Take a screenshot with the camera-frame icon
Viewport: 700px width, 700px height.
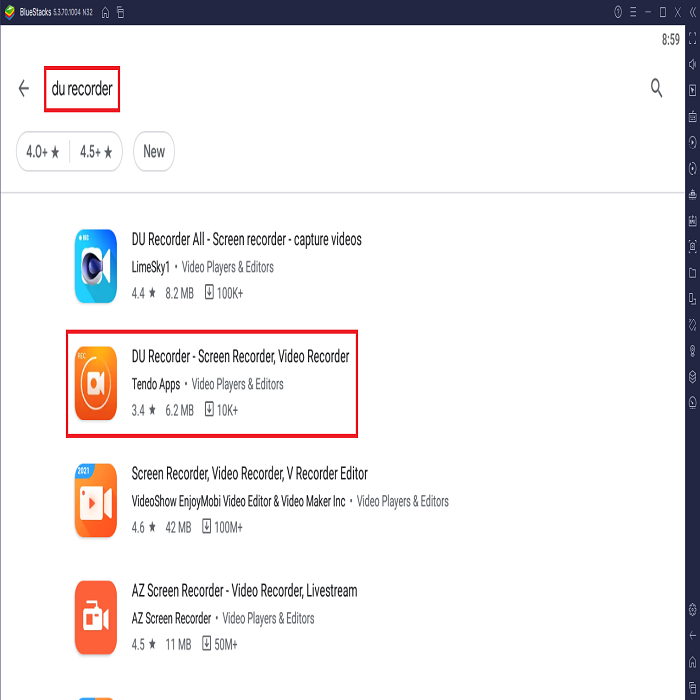(692, 246)
